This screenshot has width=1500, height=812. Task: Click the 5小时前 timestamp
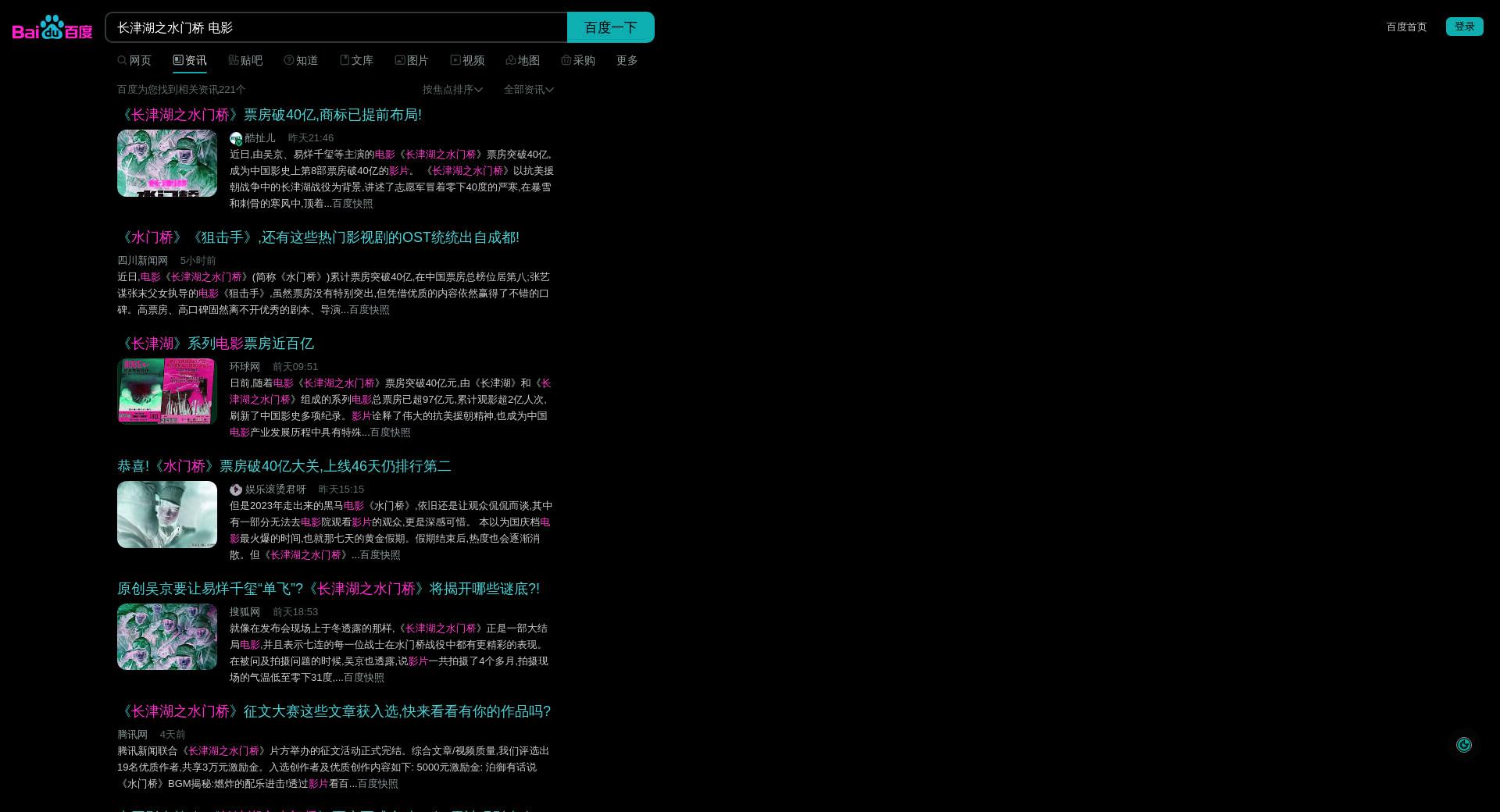pos(198,261)
